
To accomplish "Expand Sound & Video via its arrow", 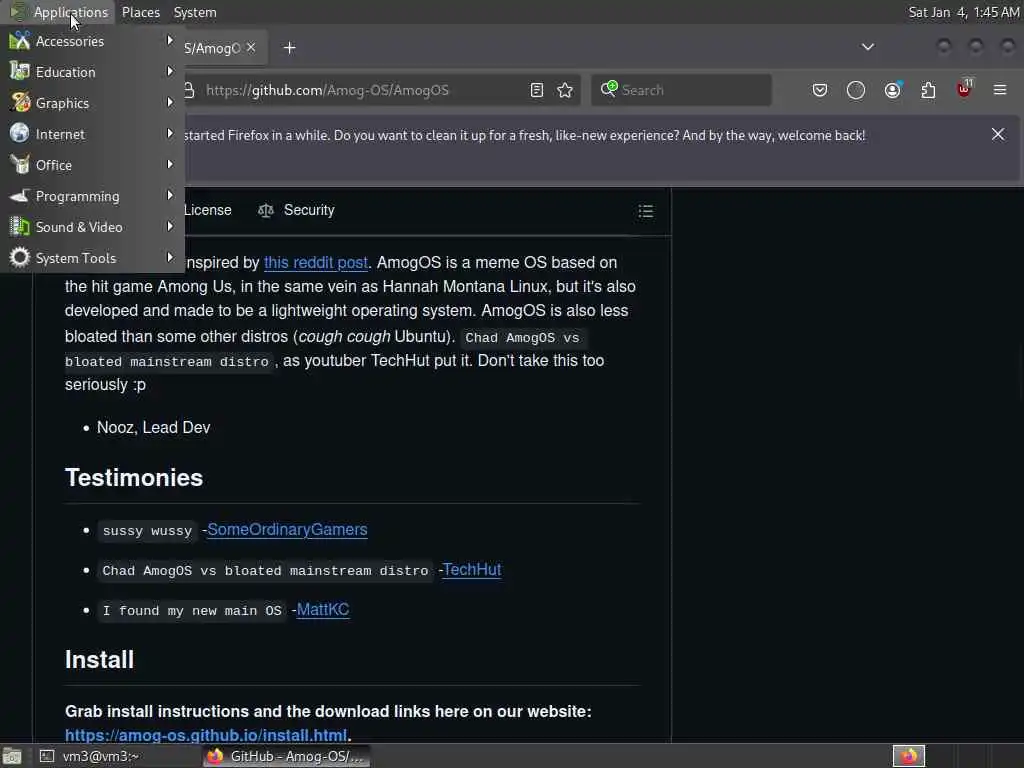I will 170,226.
